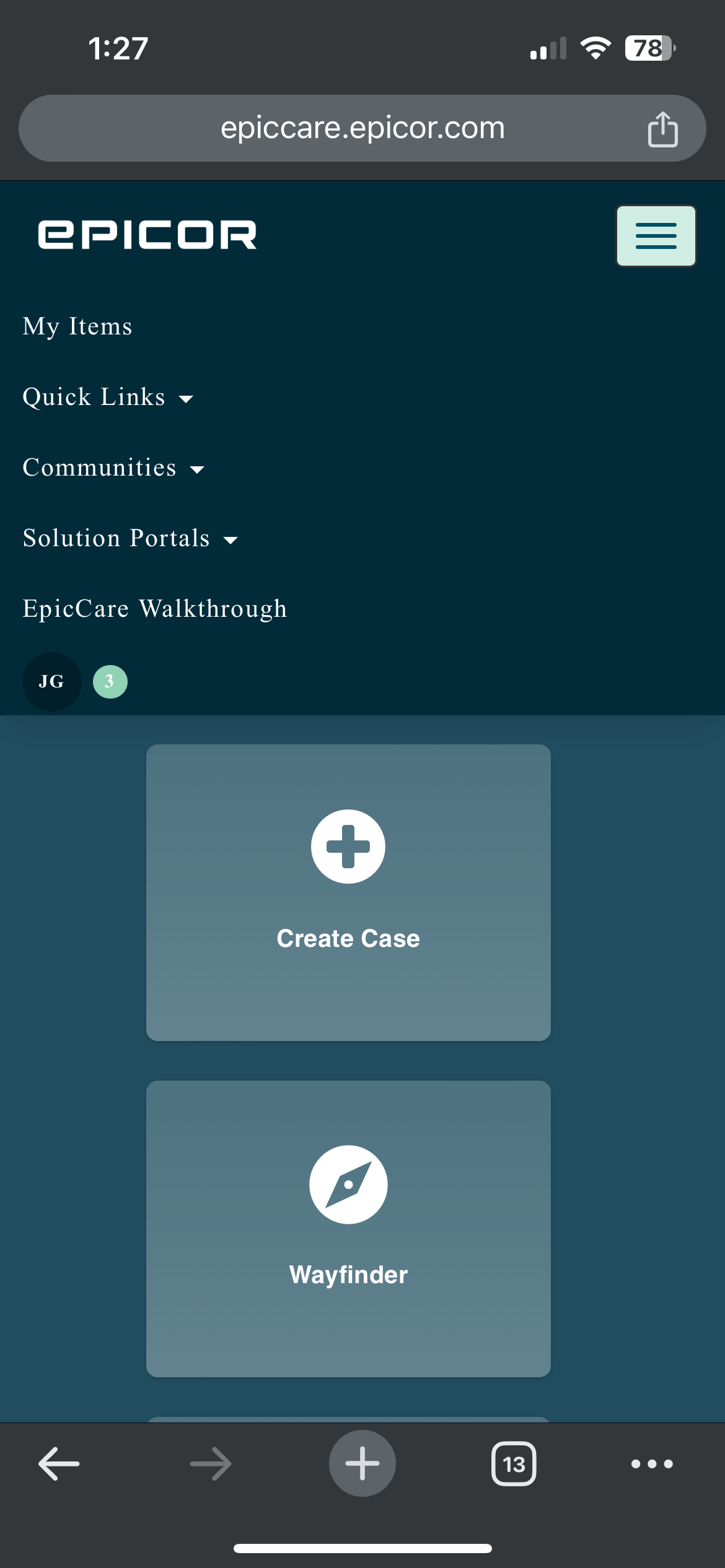Expand the Solution Portals dropdown

(130, 538)
